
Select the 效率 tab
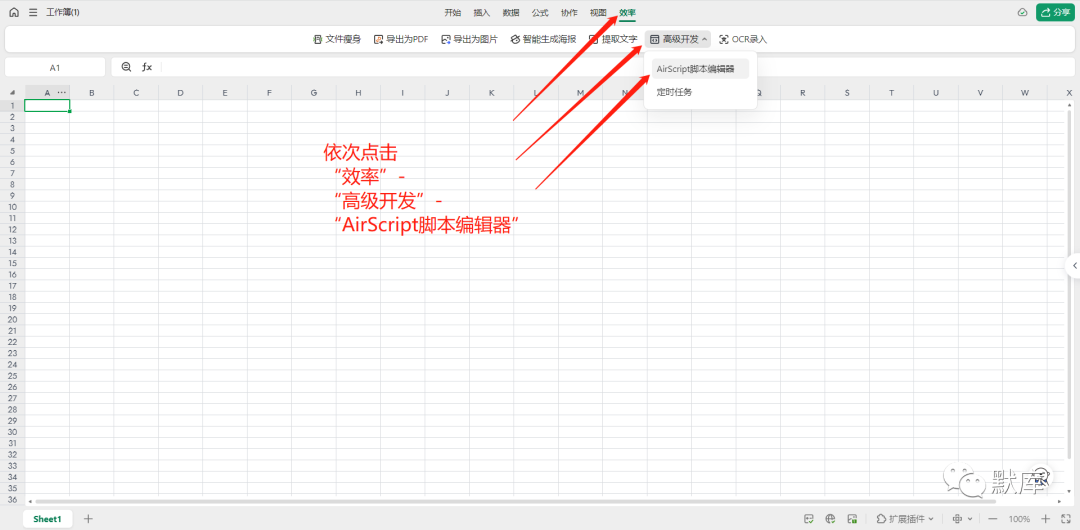coord(627,12)
